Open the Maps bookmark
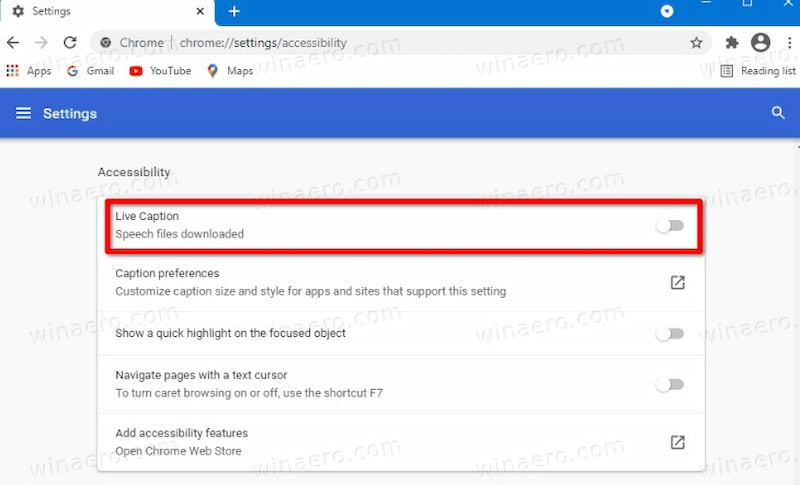This screenshot has height=485, width=800. 230,70
